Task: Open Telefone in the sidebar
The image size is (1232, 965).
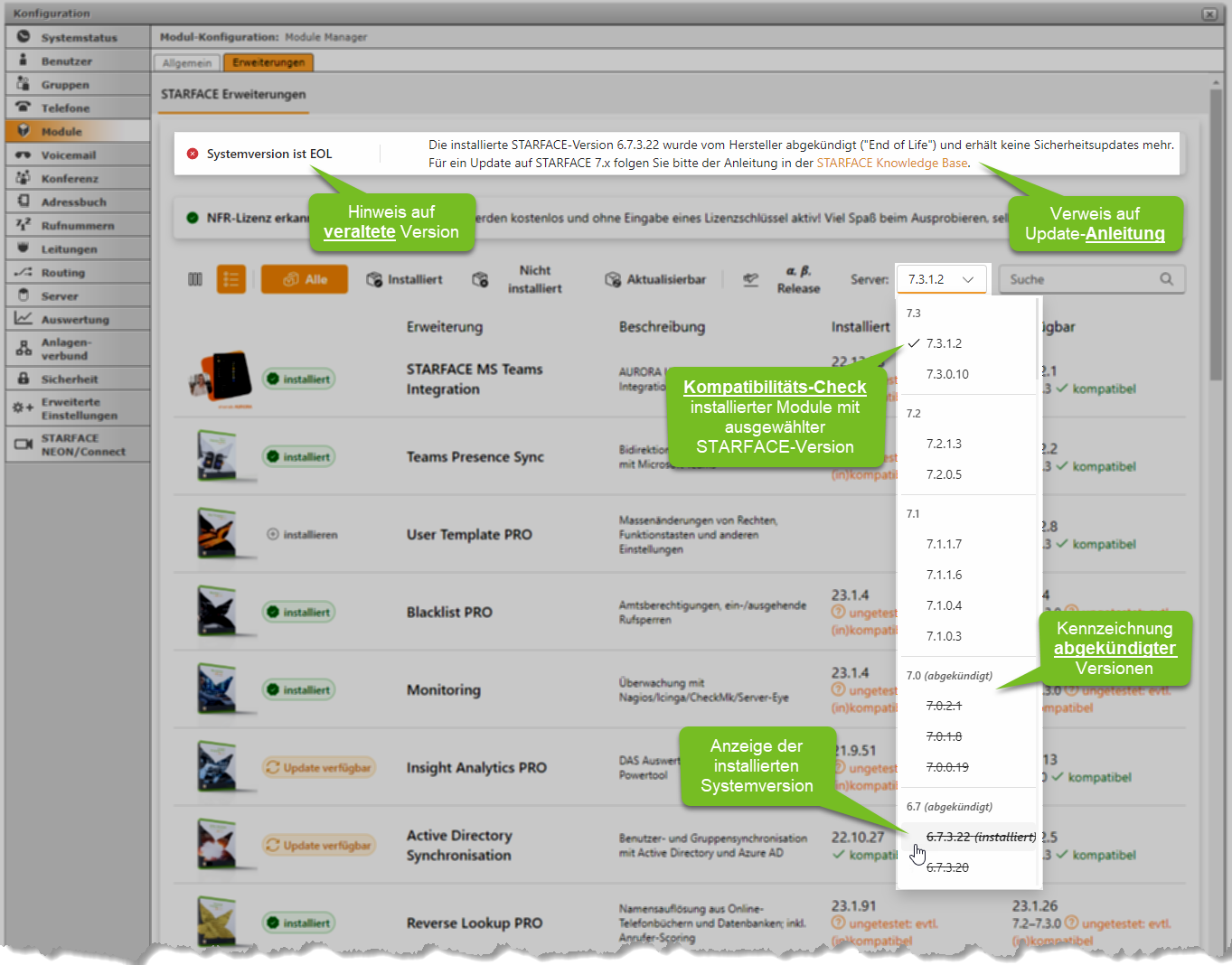Action: (78, 108)
